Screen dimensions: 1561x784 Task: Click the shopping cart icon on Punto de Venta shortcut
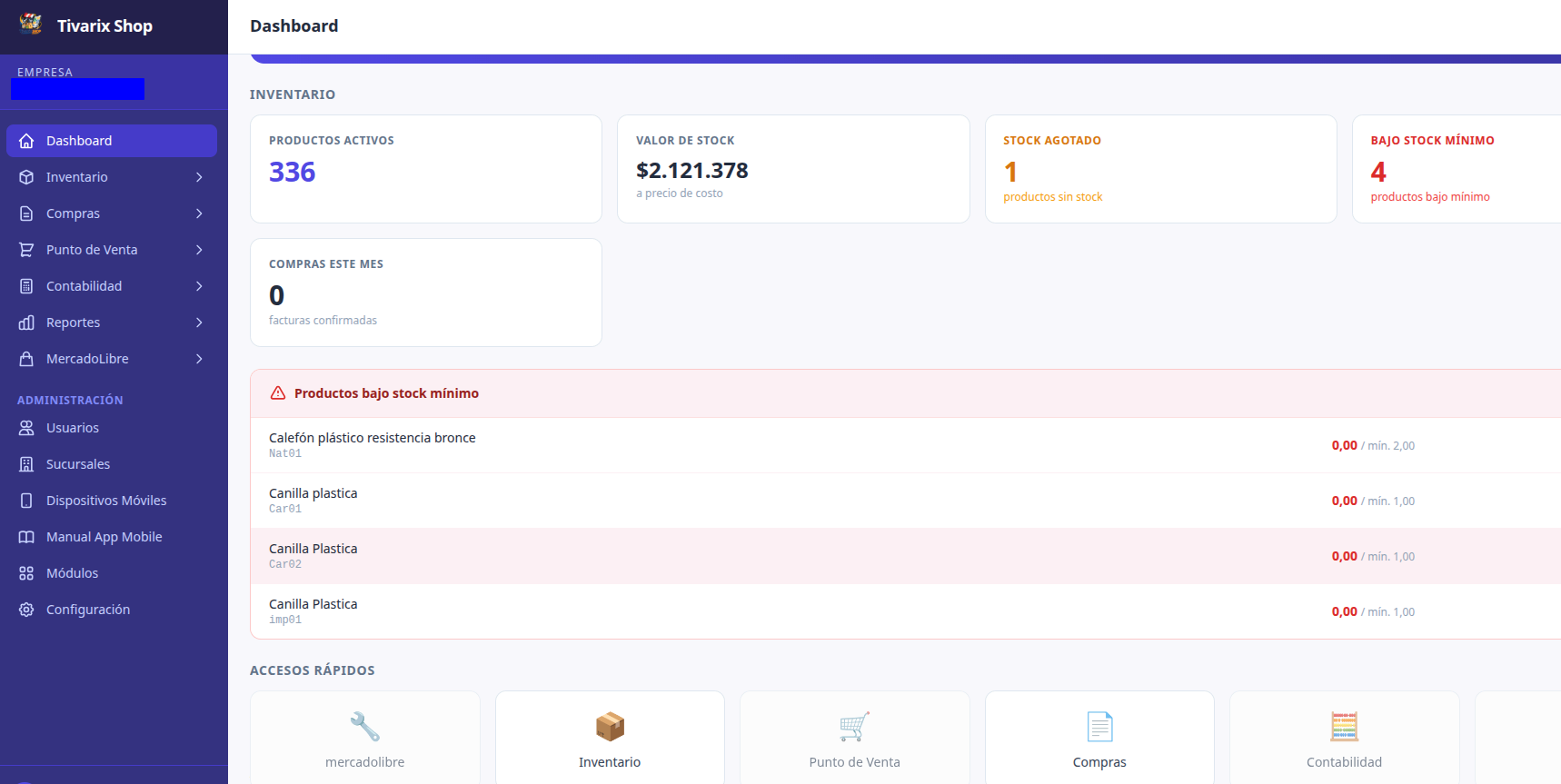855,727
